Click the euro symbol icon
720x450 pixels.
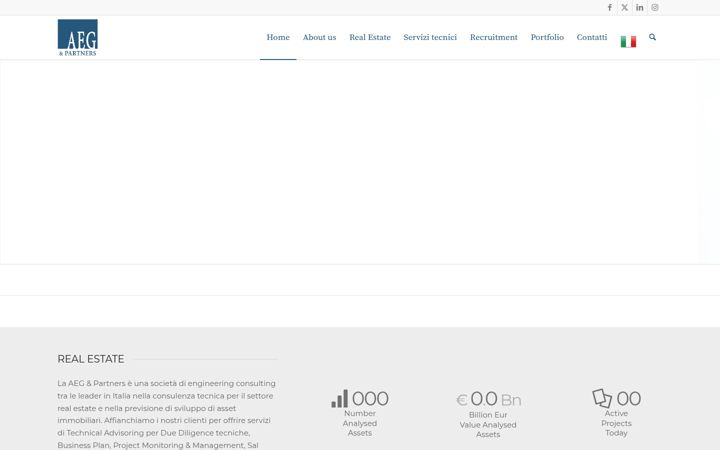461,400
